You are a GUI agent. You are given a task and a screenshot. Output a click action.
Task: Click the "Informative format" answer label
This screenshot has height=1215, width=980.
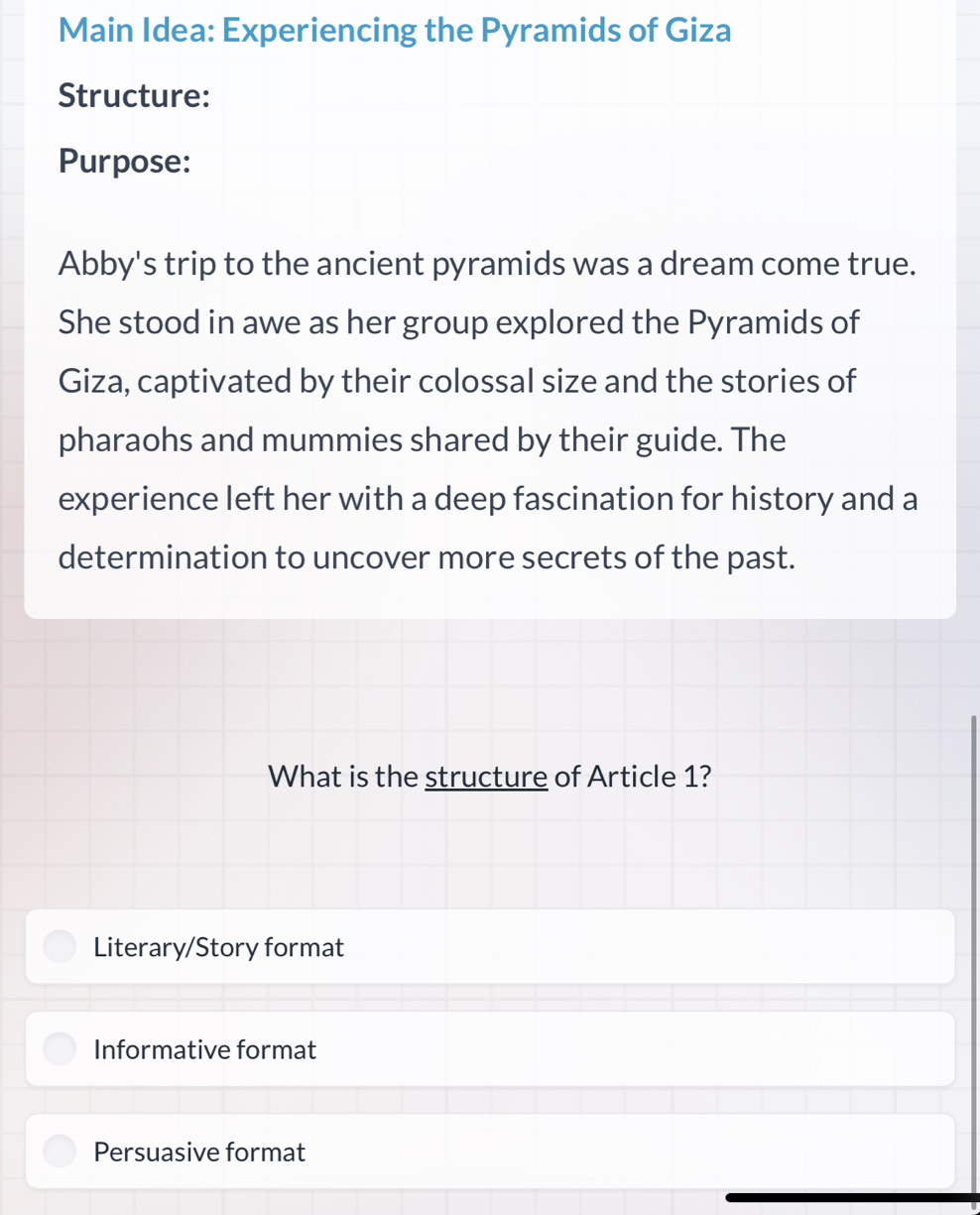pos(204,1049)
